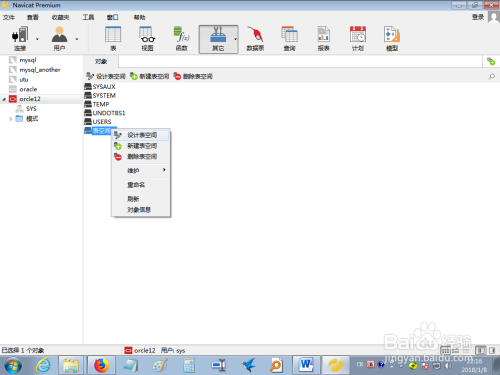Select the Table (表) toolbar icon
Screen dimensions: 500x375
113,38
